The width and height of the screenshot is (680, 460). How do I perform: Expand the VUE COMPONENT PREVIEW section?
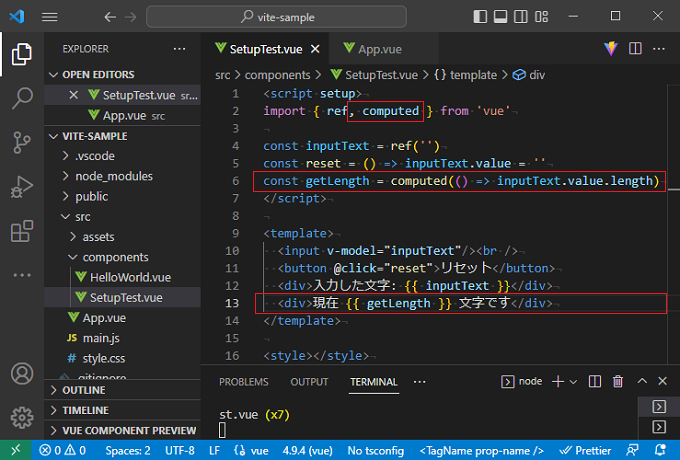pos(122,431)
